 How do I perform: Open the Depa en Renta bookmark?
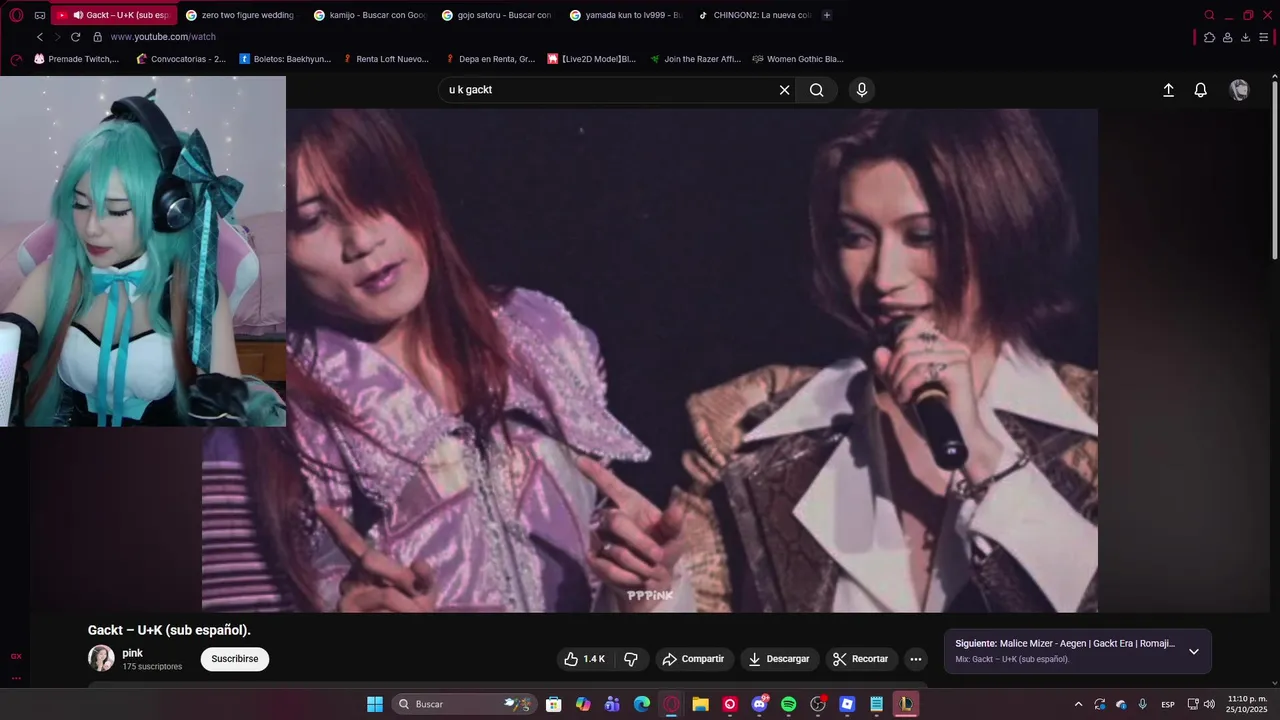pos(490,59)
